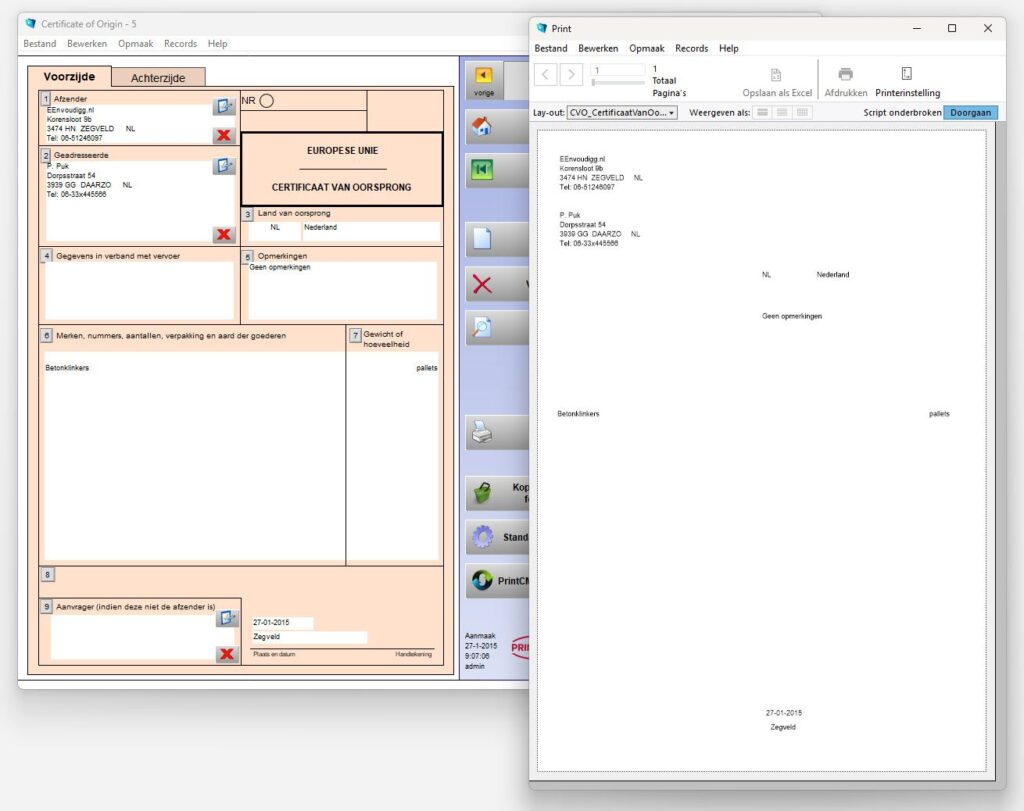The height and width of the screenshot is (811, 1024).
Task: Open the Lay-out dropdown CVO_CertificaatVanOo
Action: point(622,113)
